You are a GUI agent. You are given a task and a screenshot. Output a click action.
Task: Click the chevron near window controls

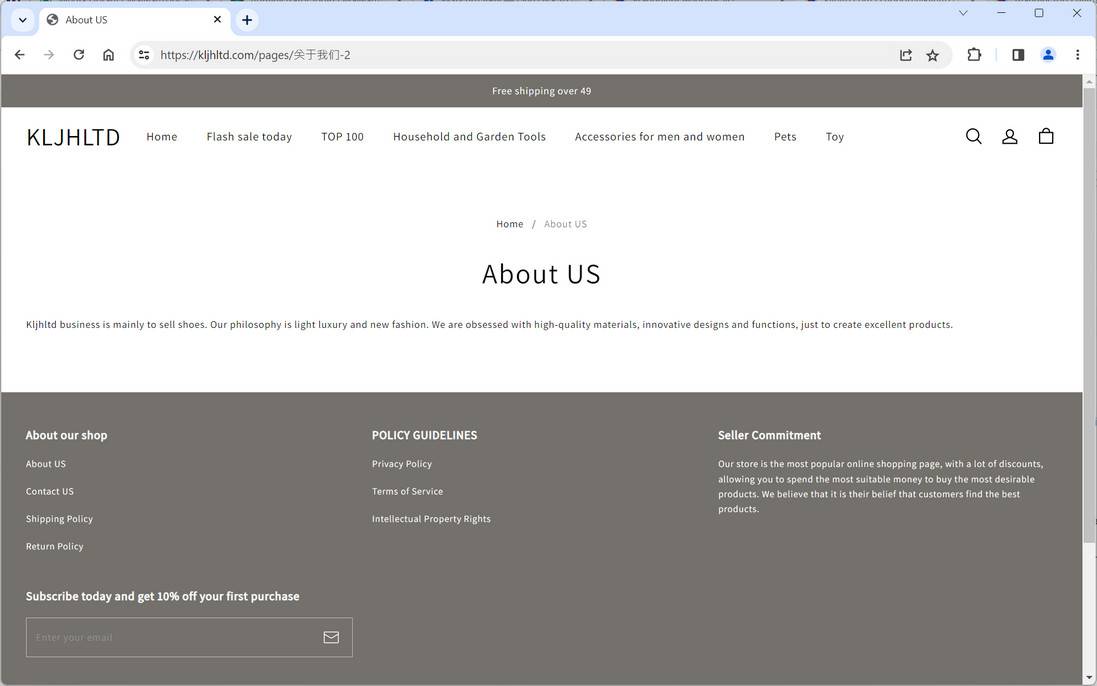click(962, 13)
